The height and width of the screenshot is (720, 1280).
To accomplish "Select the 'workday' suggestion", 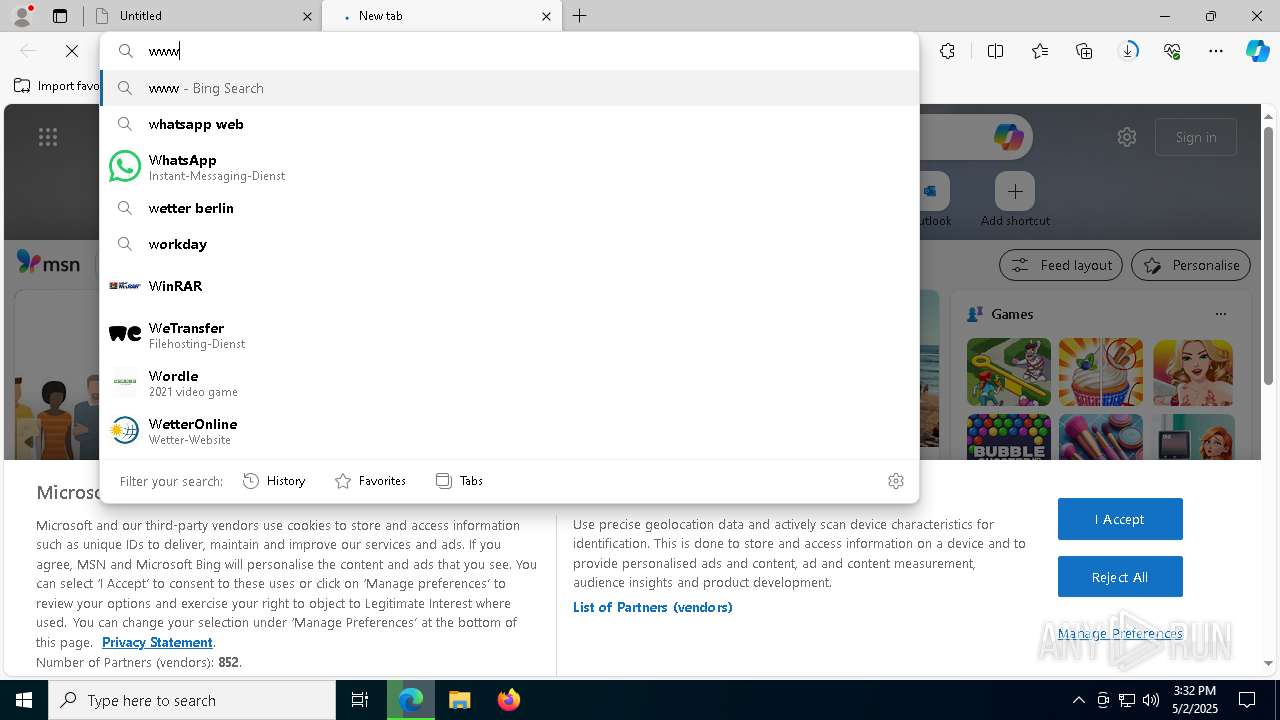I will click(x=510, y=244).
